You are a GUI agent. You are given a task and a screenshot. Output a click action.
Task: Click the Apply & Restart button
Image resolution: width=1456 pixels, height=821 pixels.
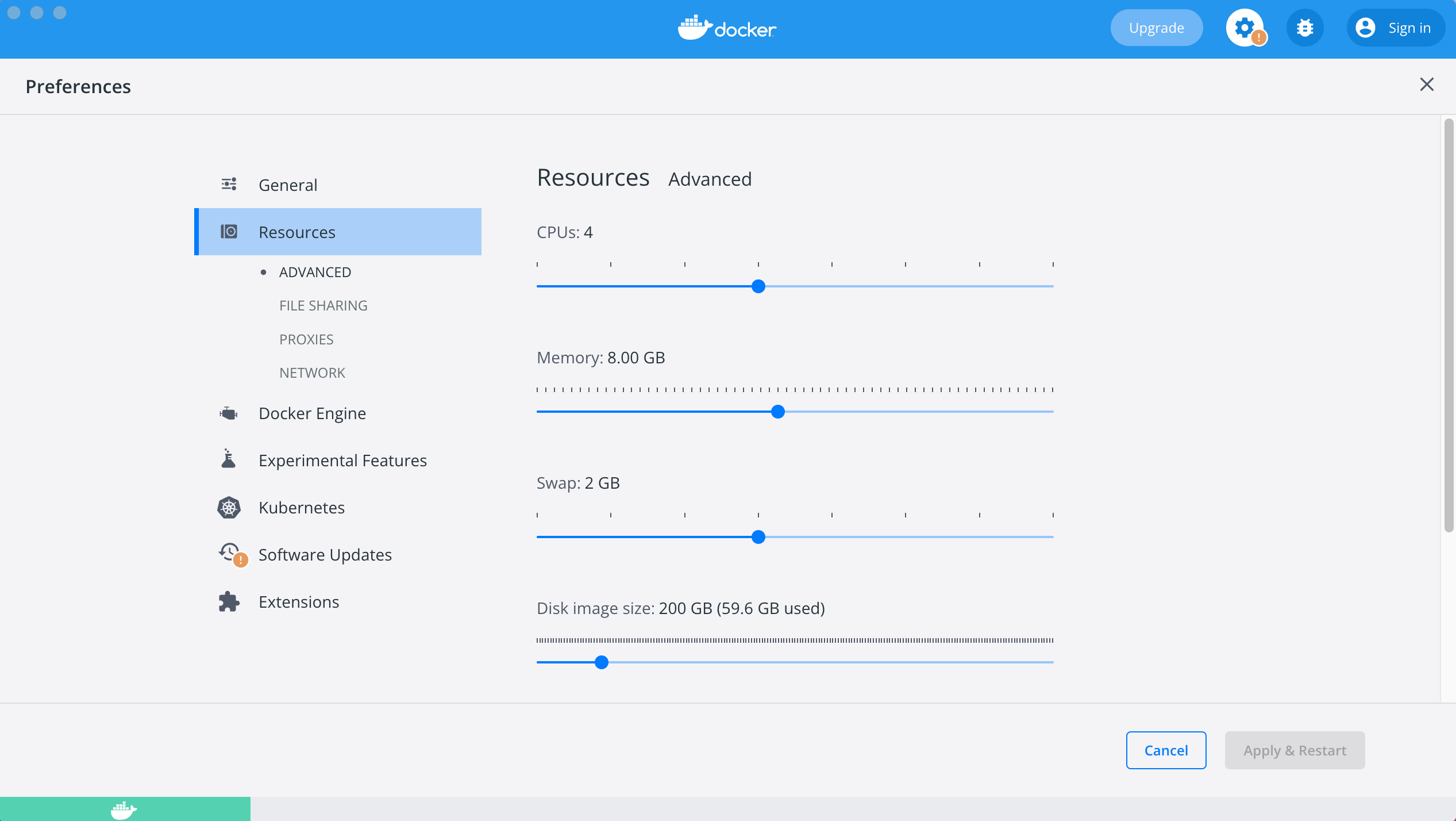(x=1295, y=750)
